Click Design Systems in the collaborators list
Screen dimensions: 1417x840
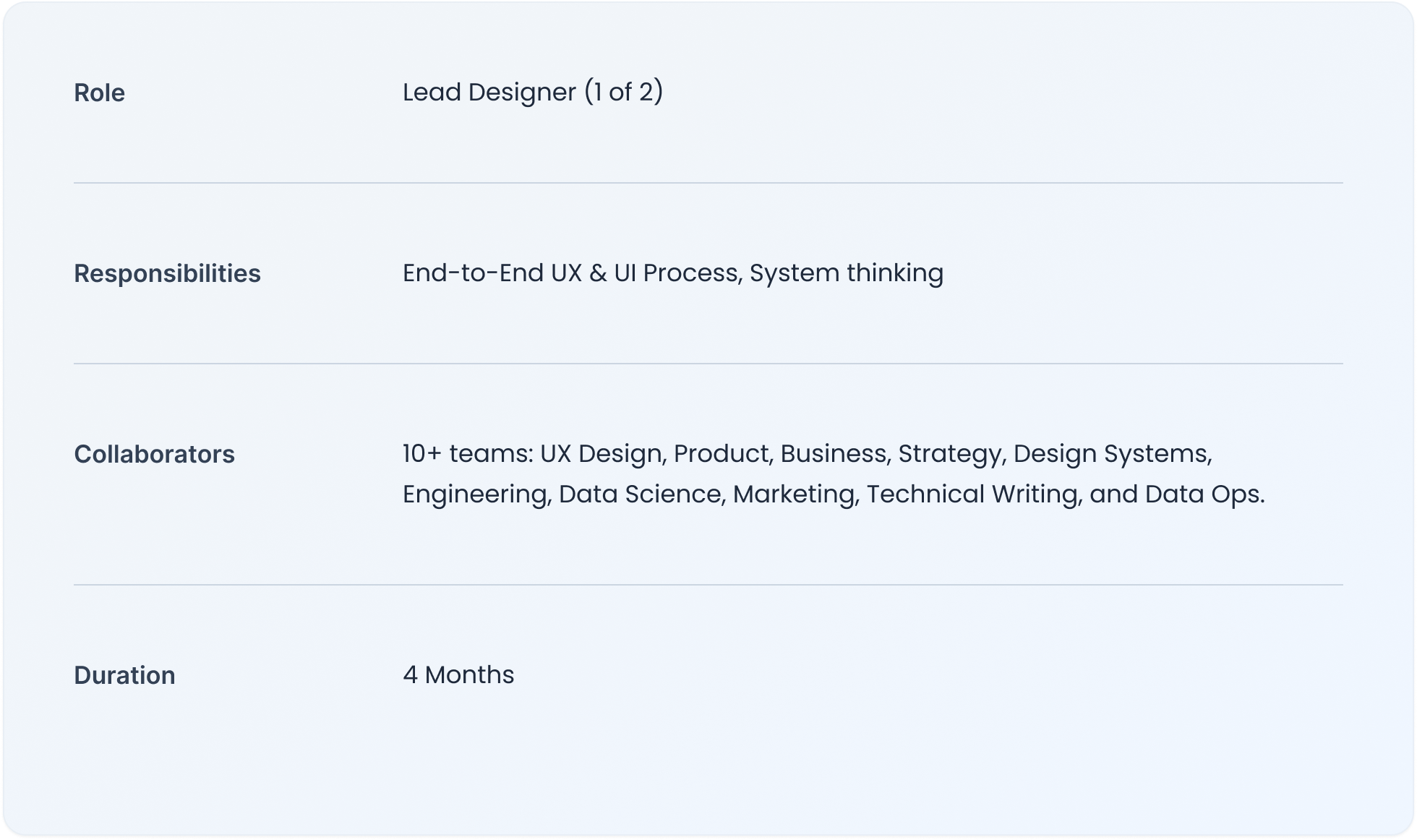click(x=1111, y=453)
